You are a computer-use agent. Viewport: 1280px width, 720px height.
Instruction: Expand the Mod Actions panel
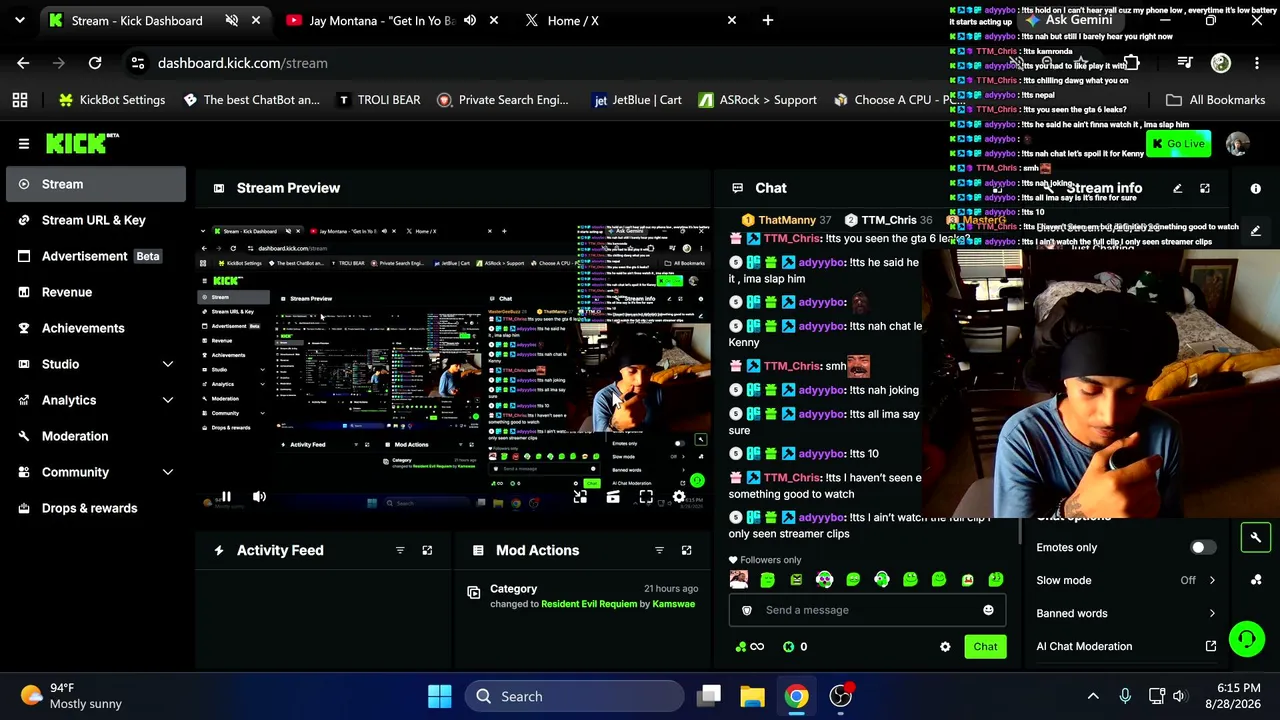coord(686,550)
